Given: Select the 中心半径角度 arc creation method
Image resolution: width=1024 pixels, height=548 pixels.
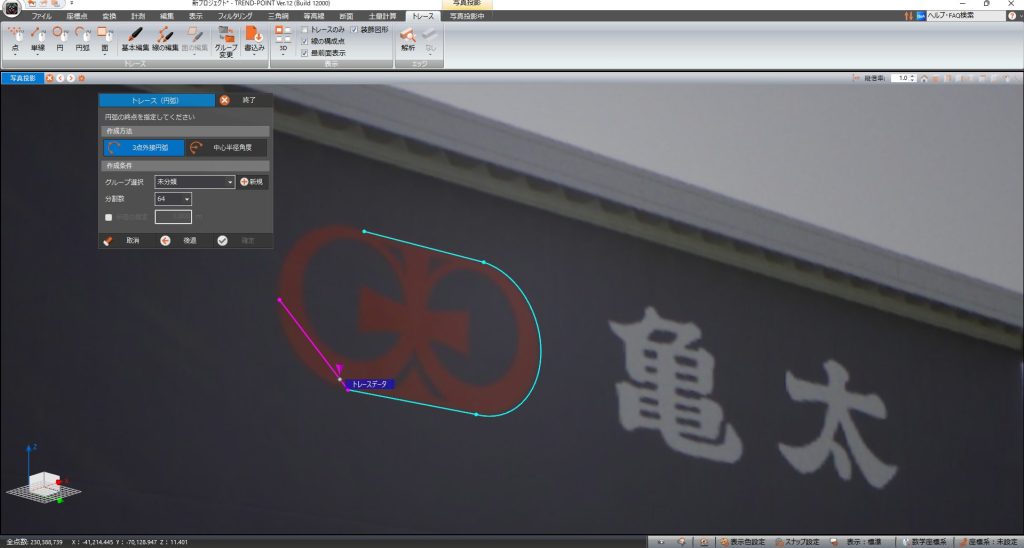Looking at the screenshot, I should click(228, 148).
